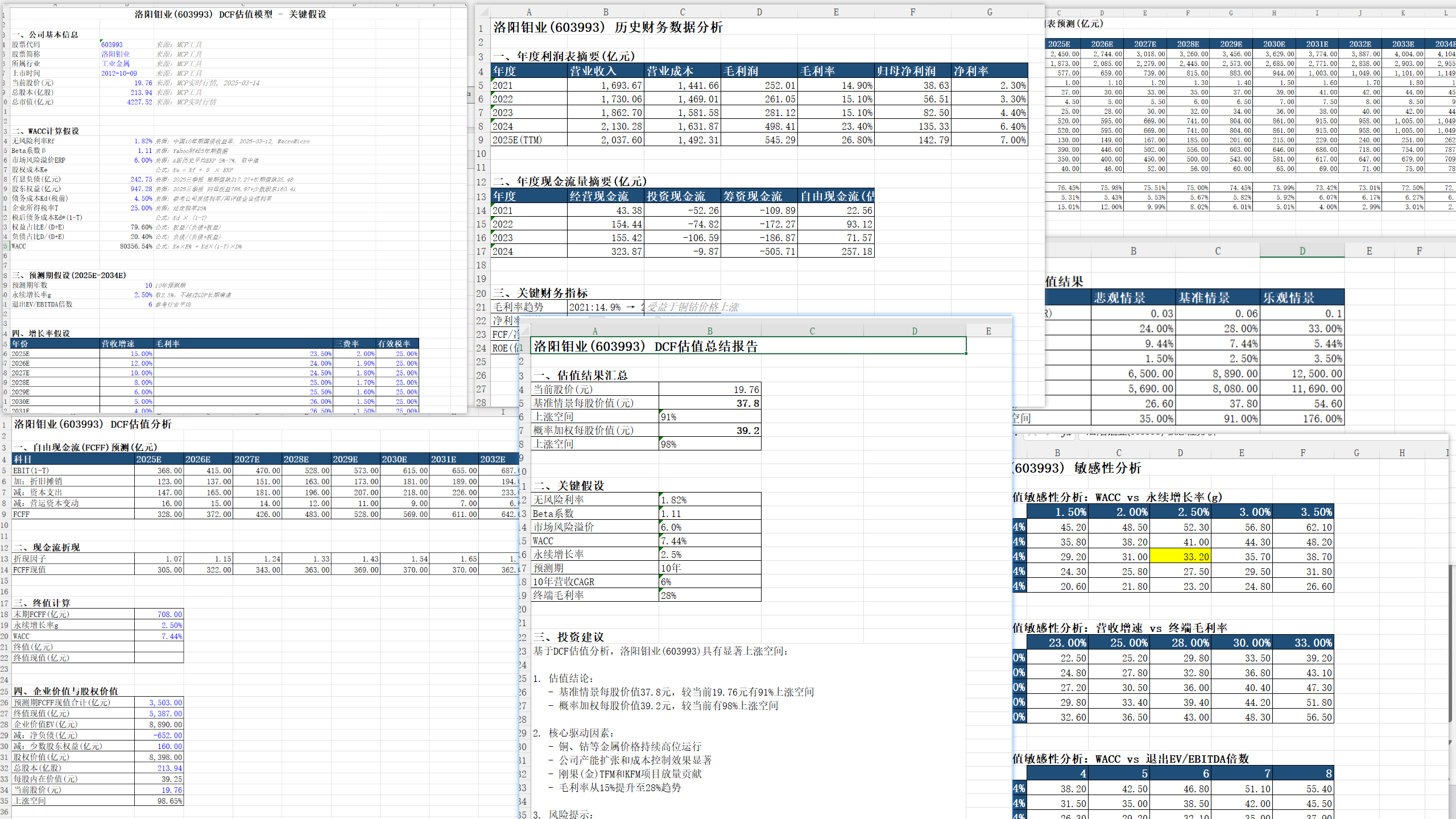Click the 归母净利润 header in the income table
This screenshot has height=819, width=1456.
click(913, 71)
